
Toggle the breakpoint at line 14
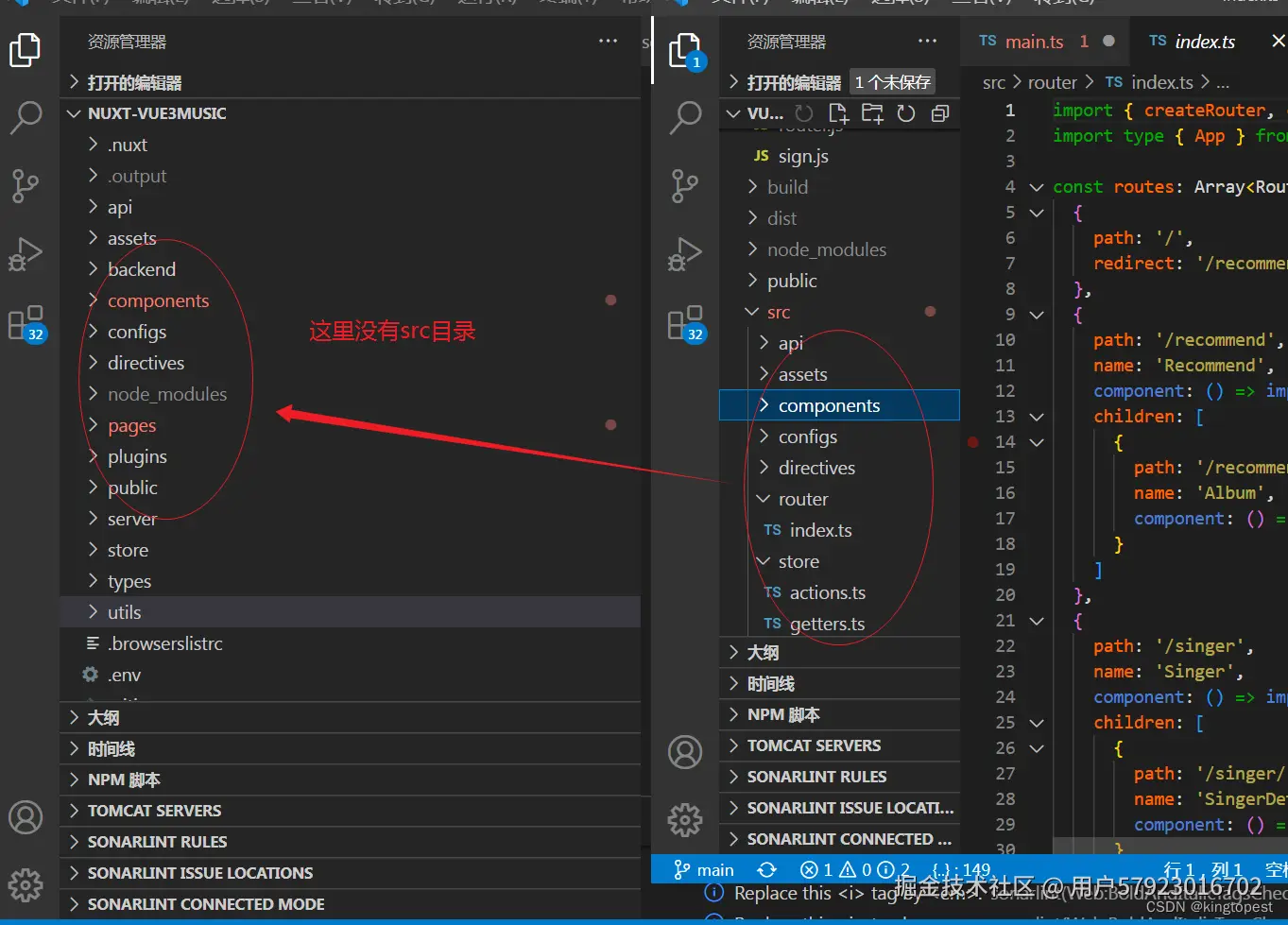[x=973, y=442]
